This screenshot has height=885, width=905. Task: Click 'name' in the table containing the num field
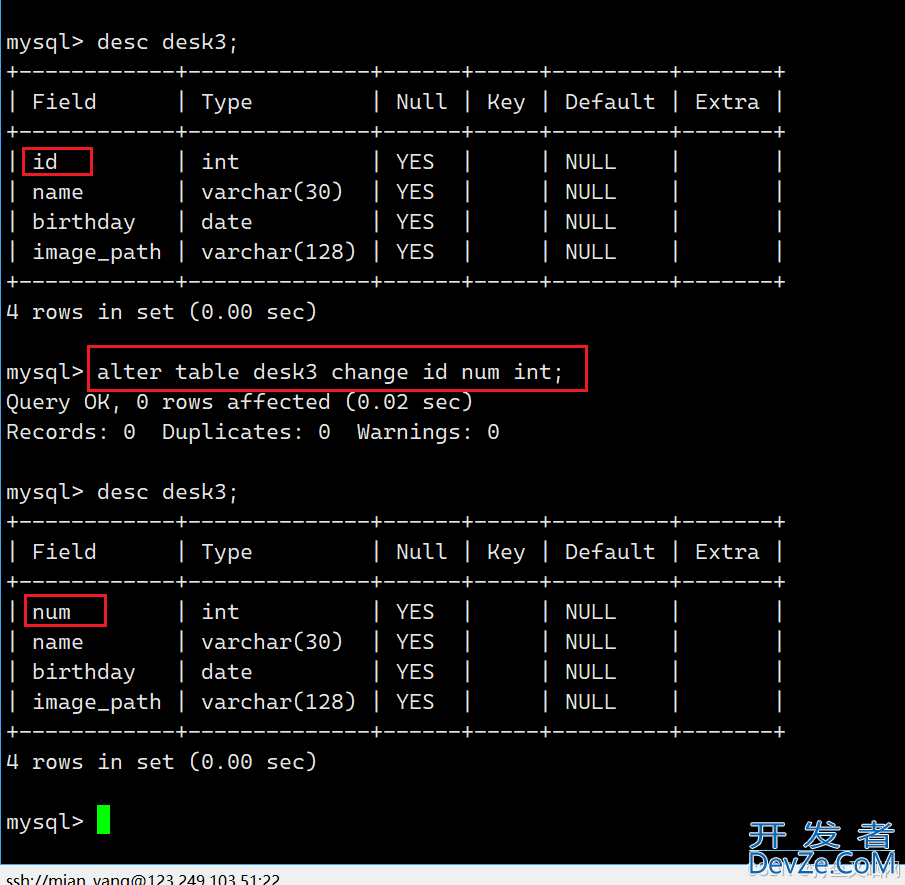tap(58, 642)
